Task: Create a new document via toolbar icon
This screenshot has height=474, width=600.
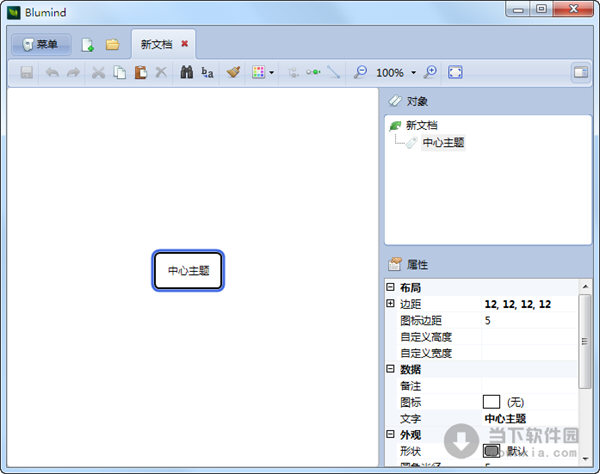Action: (88, 45)
